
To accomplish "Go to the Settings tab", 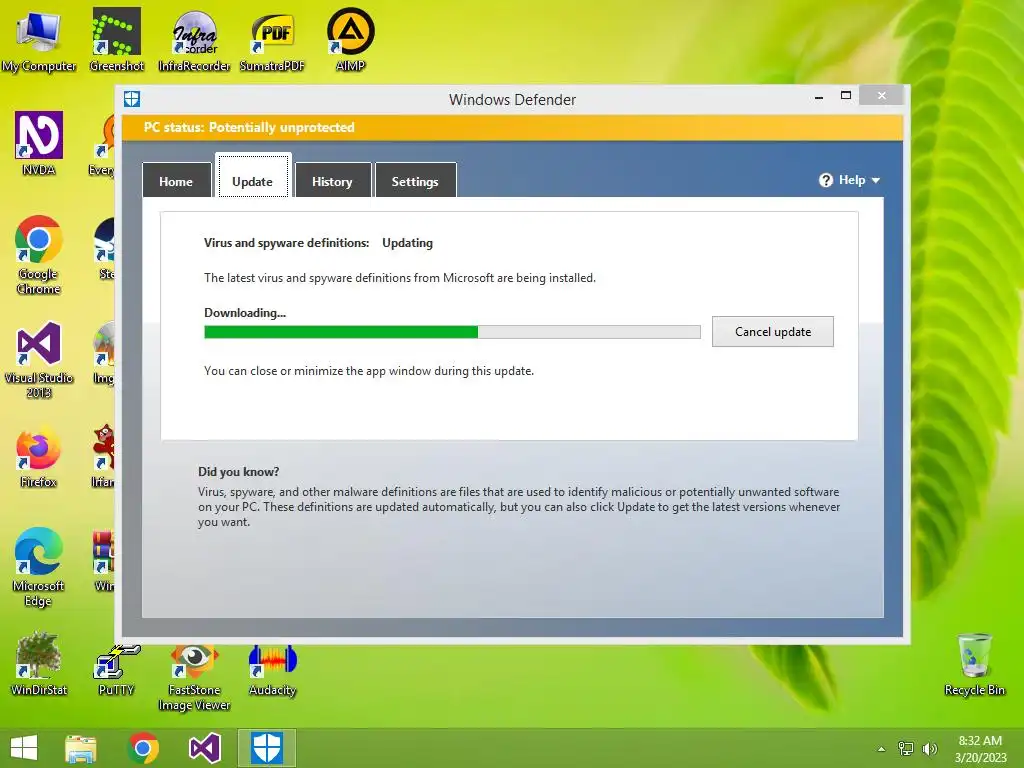I will (415, 181).
